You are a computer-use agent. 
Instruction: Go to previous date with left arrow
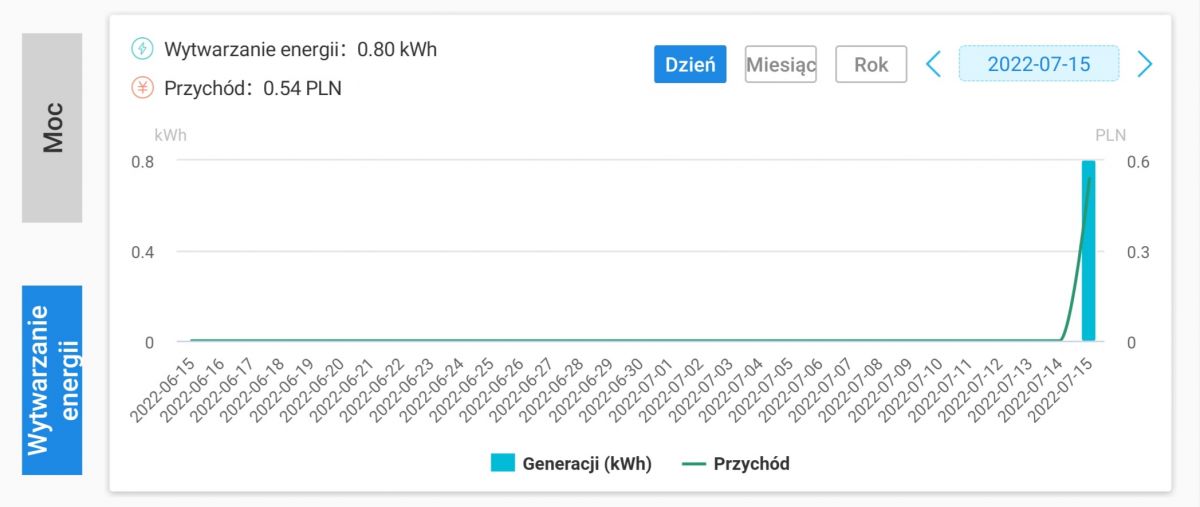[933, 65]
